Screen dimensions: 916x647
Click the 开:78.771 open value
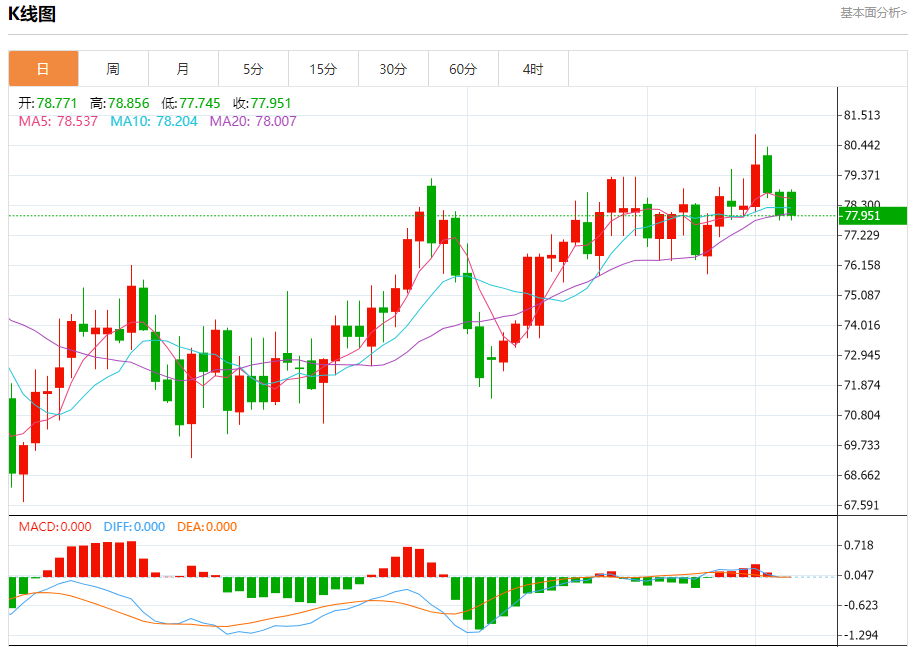(48, 103)
